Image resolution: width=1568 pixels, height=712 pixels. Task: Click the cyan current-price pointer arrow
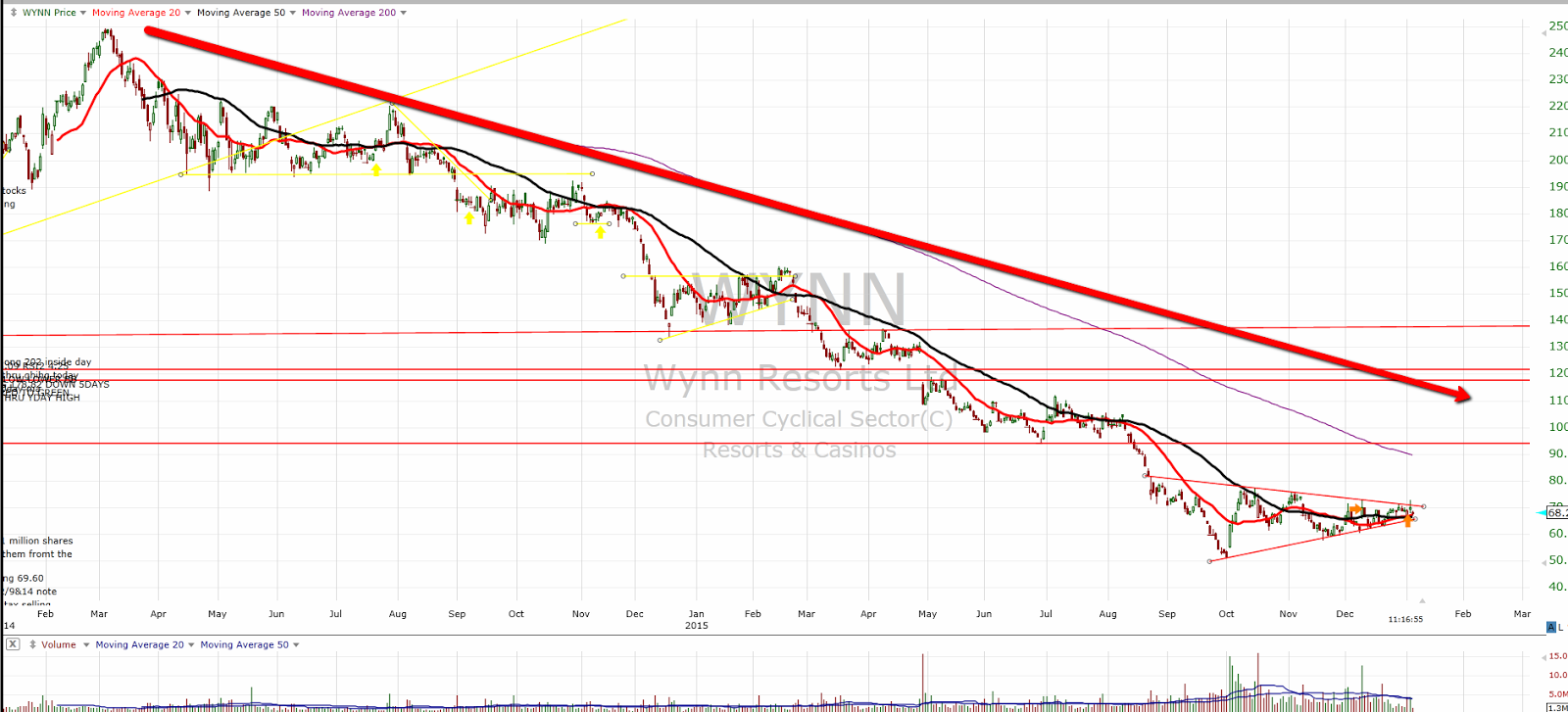1542,512
